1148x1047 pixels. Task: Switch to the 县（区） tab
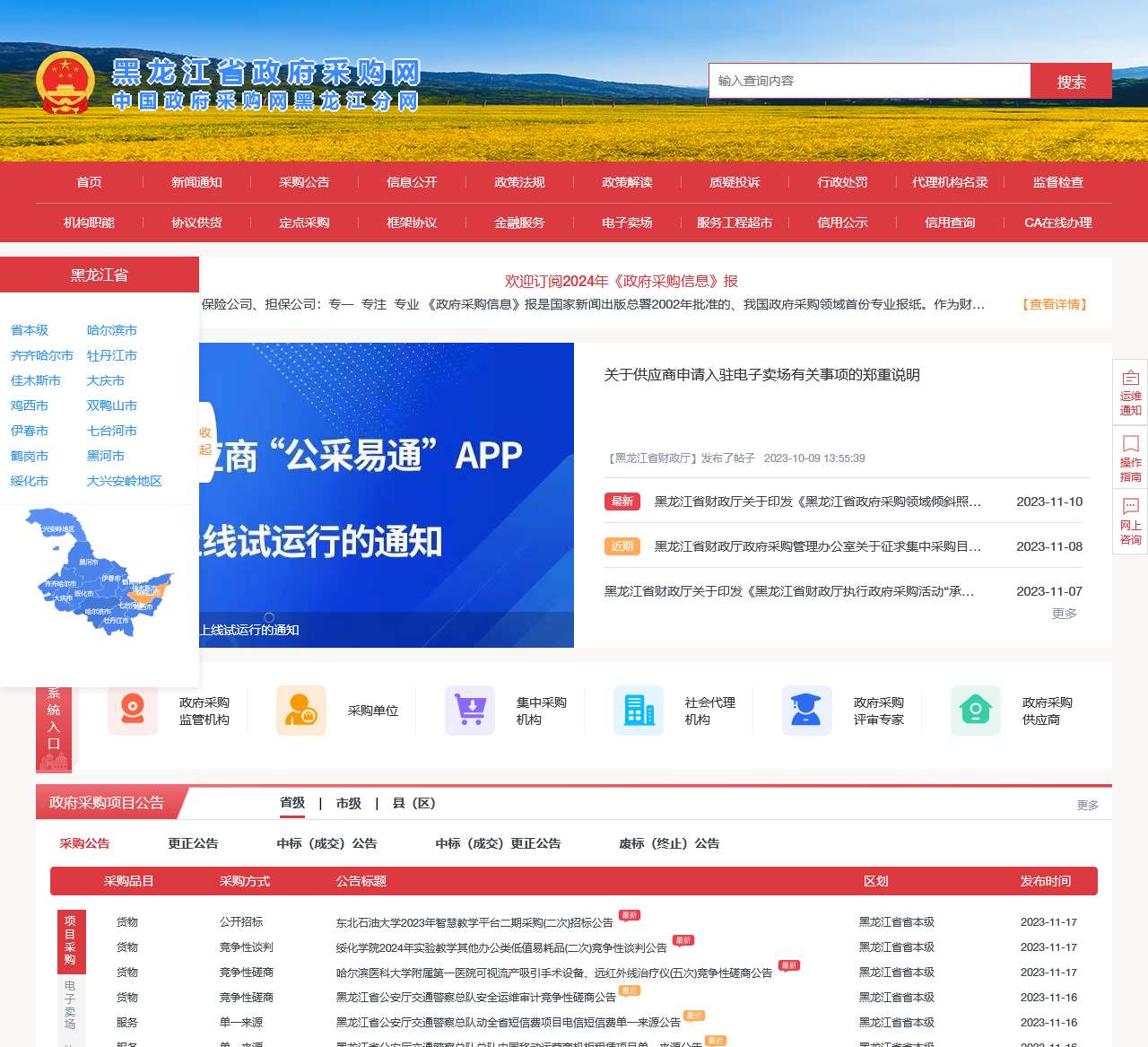[414, 803]
